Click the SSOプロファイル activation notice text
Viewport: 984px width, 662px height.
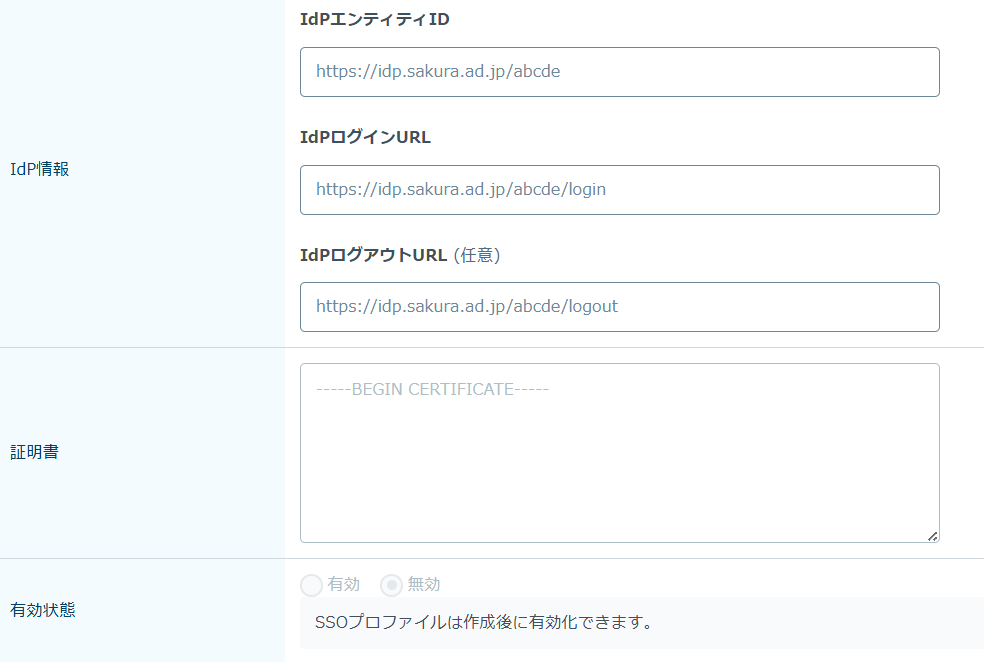pyautogui.click(x=483, y=623)
